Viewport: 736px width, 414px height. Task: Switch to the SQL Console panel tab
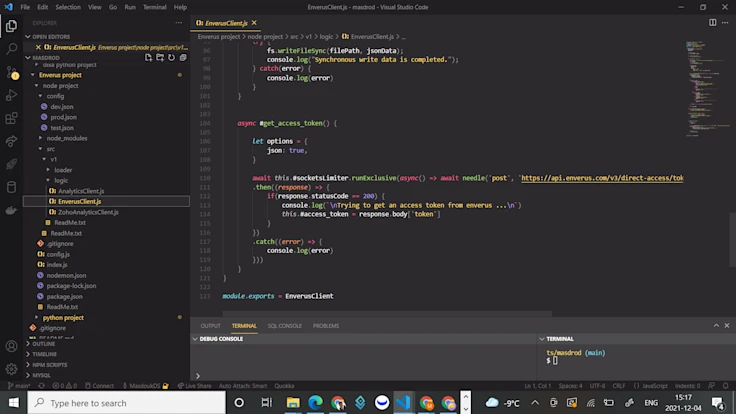(x=284, y=325)
